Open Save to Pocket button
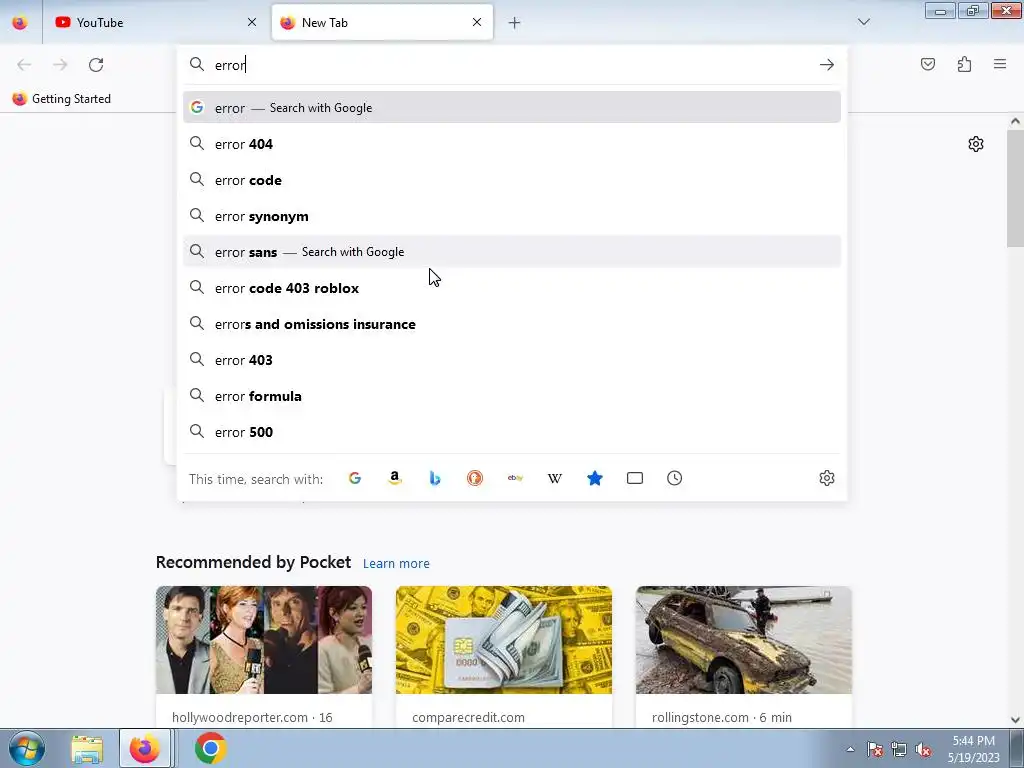1024x768 pixels. [928, 64]
